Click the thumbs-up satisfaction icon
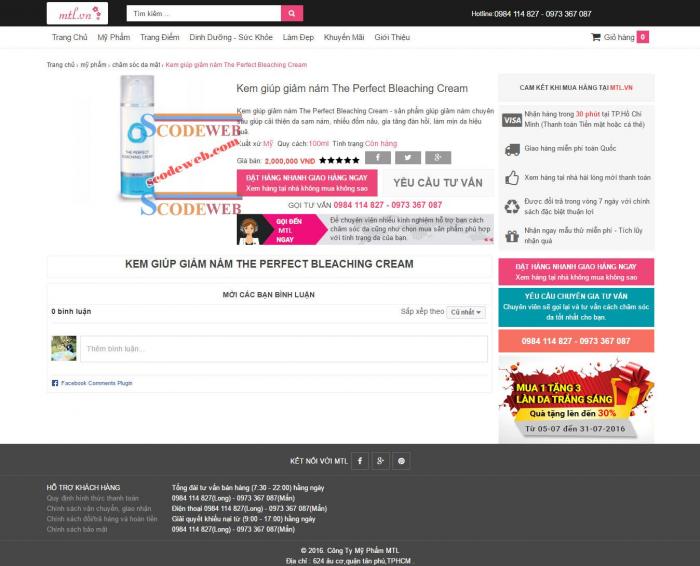Viewport: 700px width, 566px height. pyautogui.click(x=512, y=178)
